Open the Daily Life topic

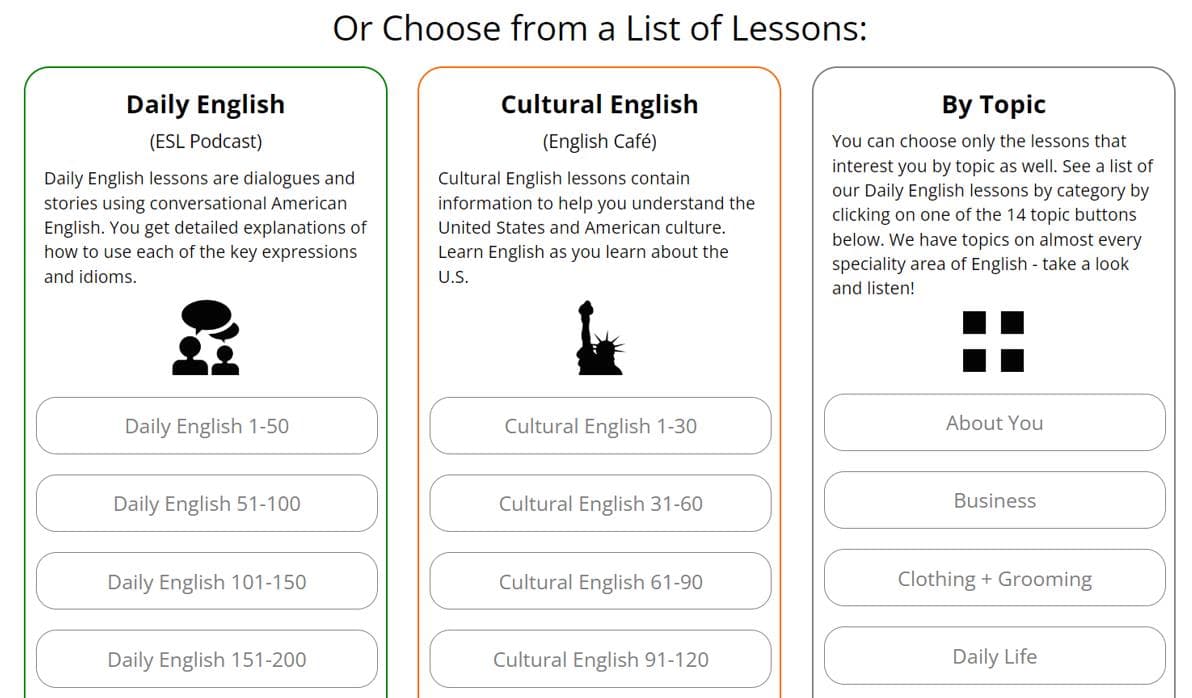[x=994, y=656]
